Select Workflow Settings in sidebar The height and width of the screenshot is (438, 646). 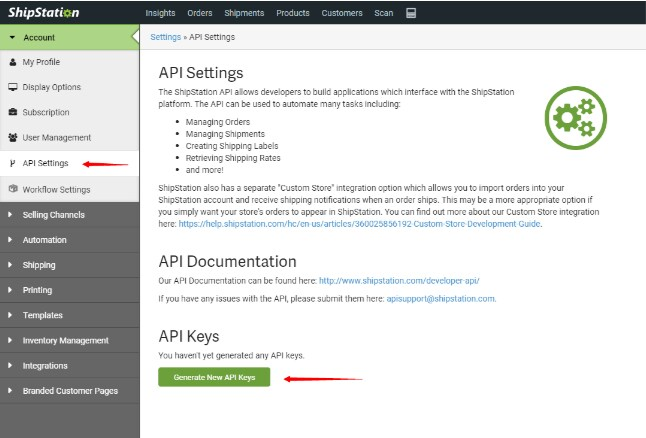[70, 190]
